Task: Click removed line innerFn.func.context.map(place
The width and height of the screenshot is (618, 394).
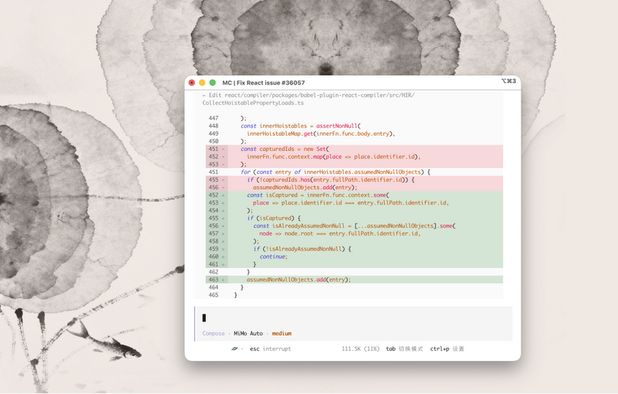Action: [x=354, y=156]
